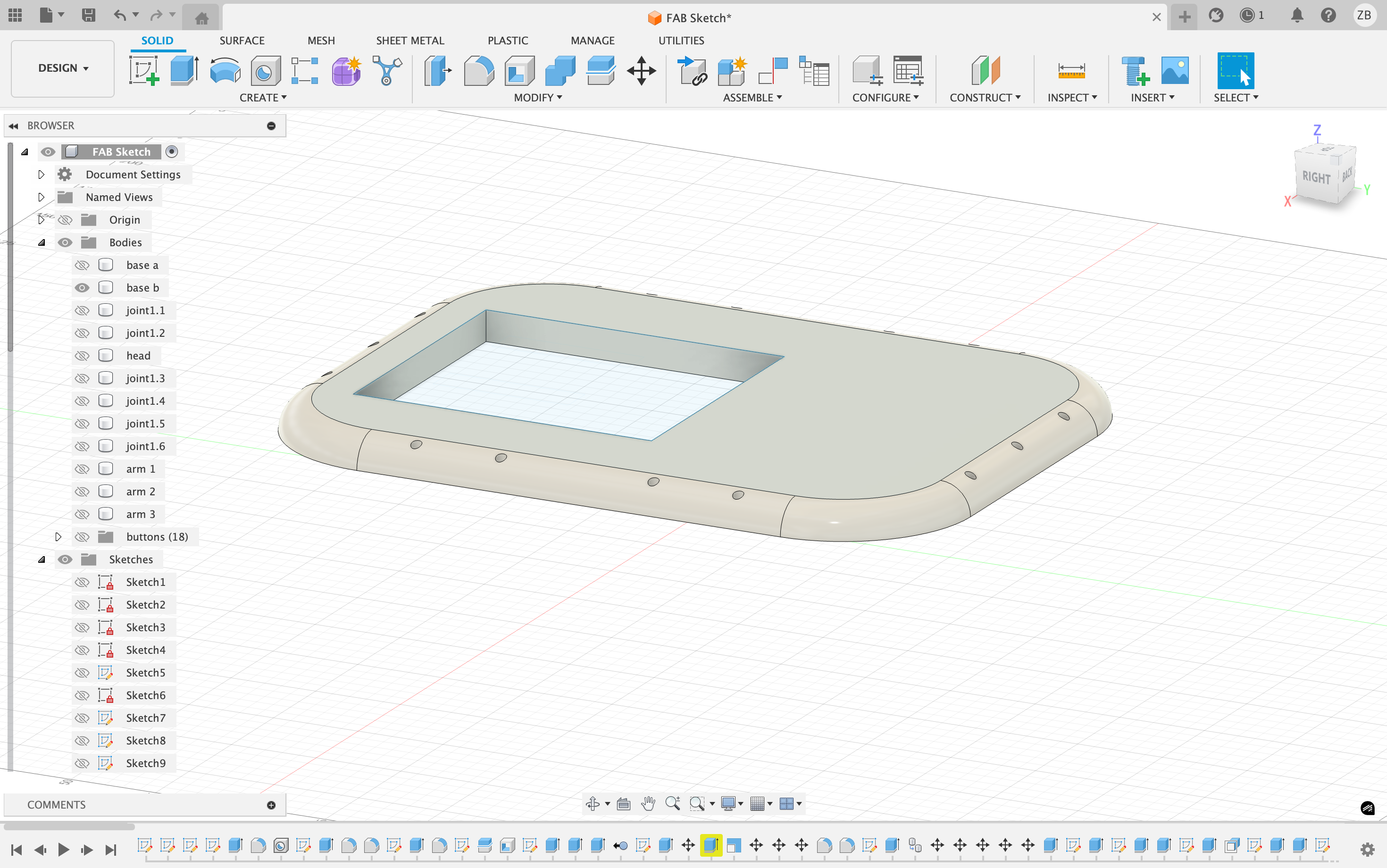Select the Create Sketch tool

coord(143,71)
